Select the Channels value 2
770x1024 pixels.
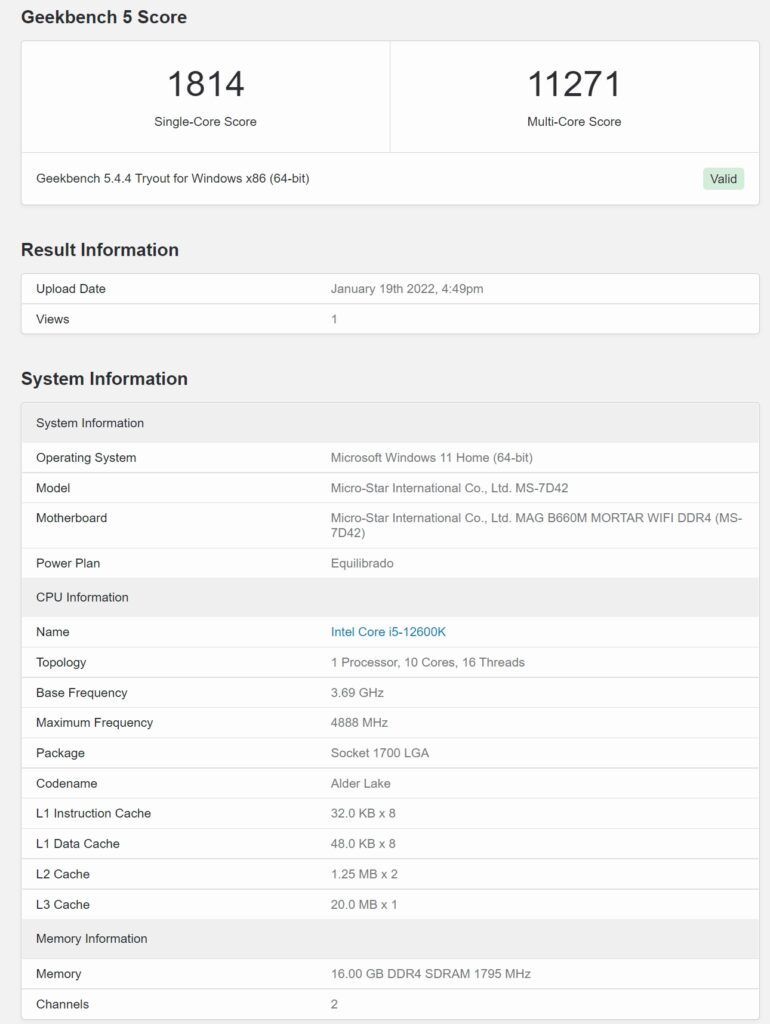pyautogui.click(x=334, y=1004)
